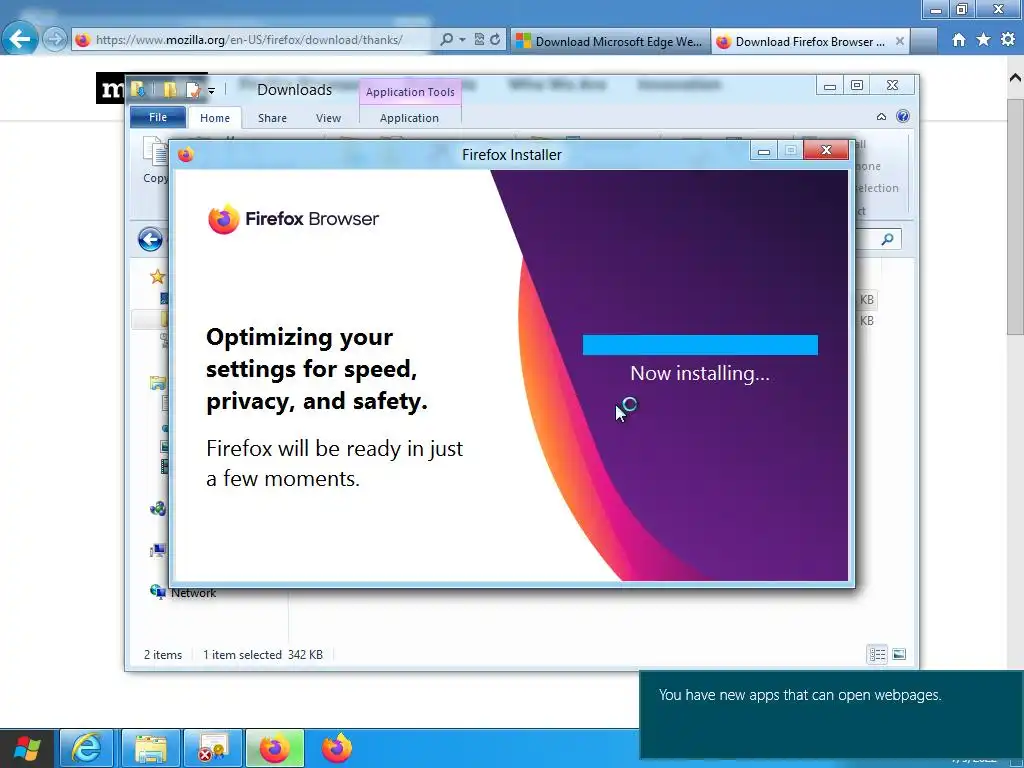Screen dimensions: 1024x768
Task: Select Libraries icon in navigation pane
Action: (157, 383)
